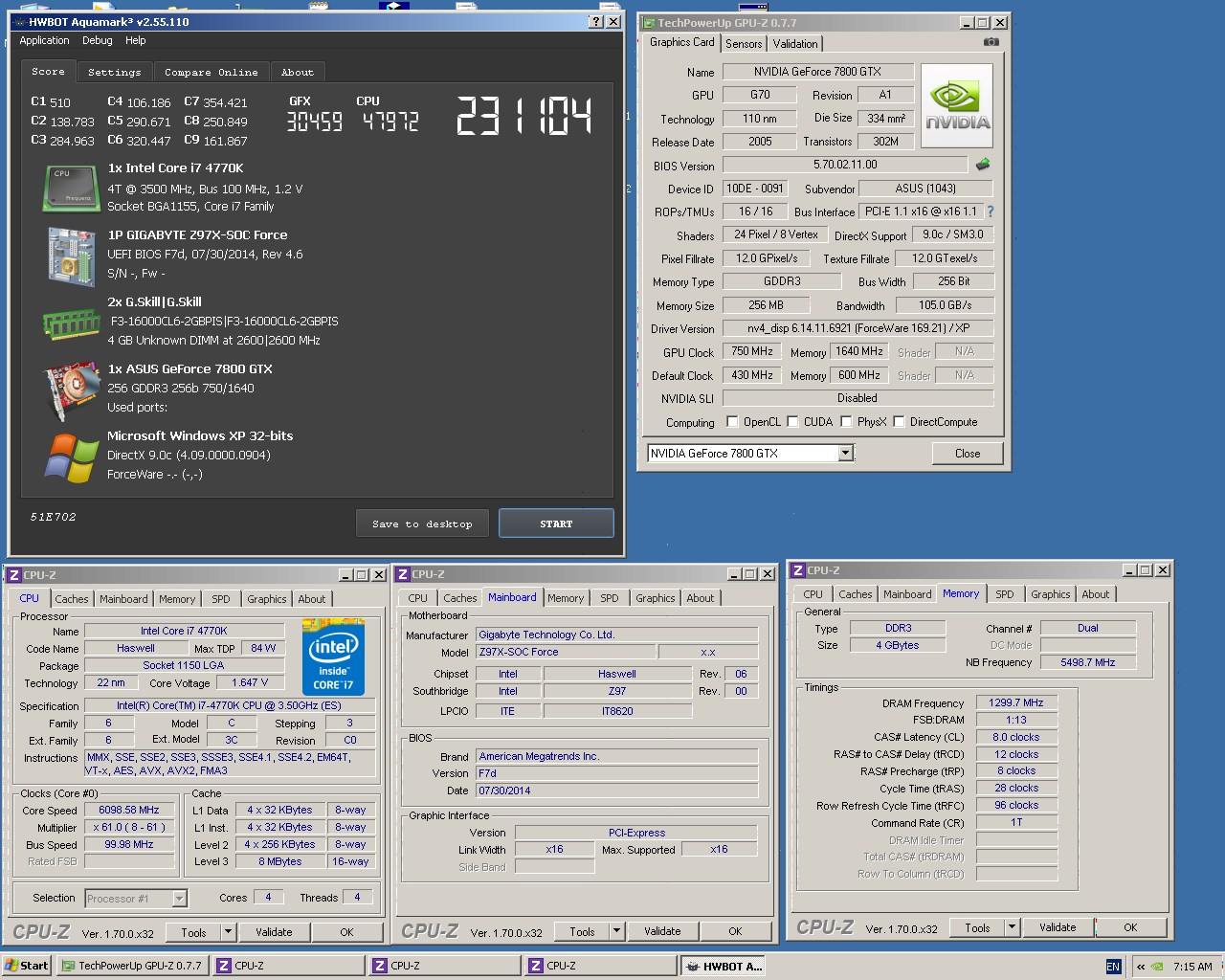This screenshot has height=980, width=1225.
Task: Click the GFX score 30459
Action: click(x=314, y=122)
